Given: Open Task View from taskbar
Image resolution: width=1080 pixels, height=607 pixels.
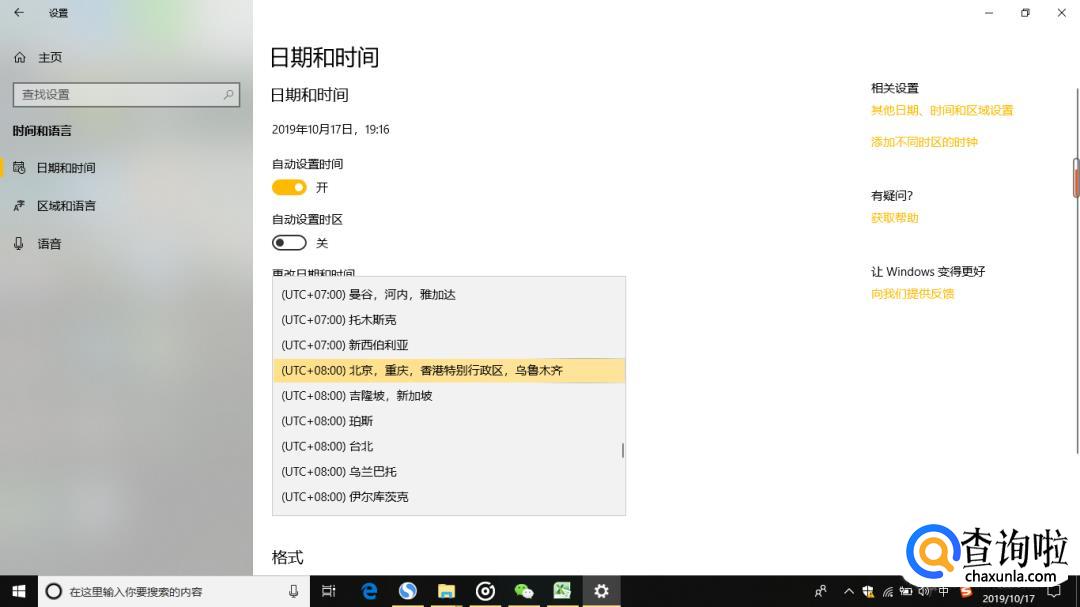Looking at the screenshot, I should pyautogui.click(x=329, y=591).
